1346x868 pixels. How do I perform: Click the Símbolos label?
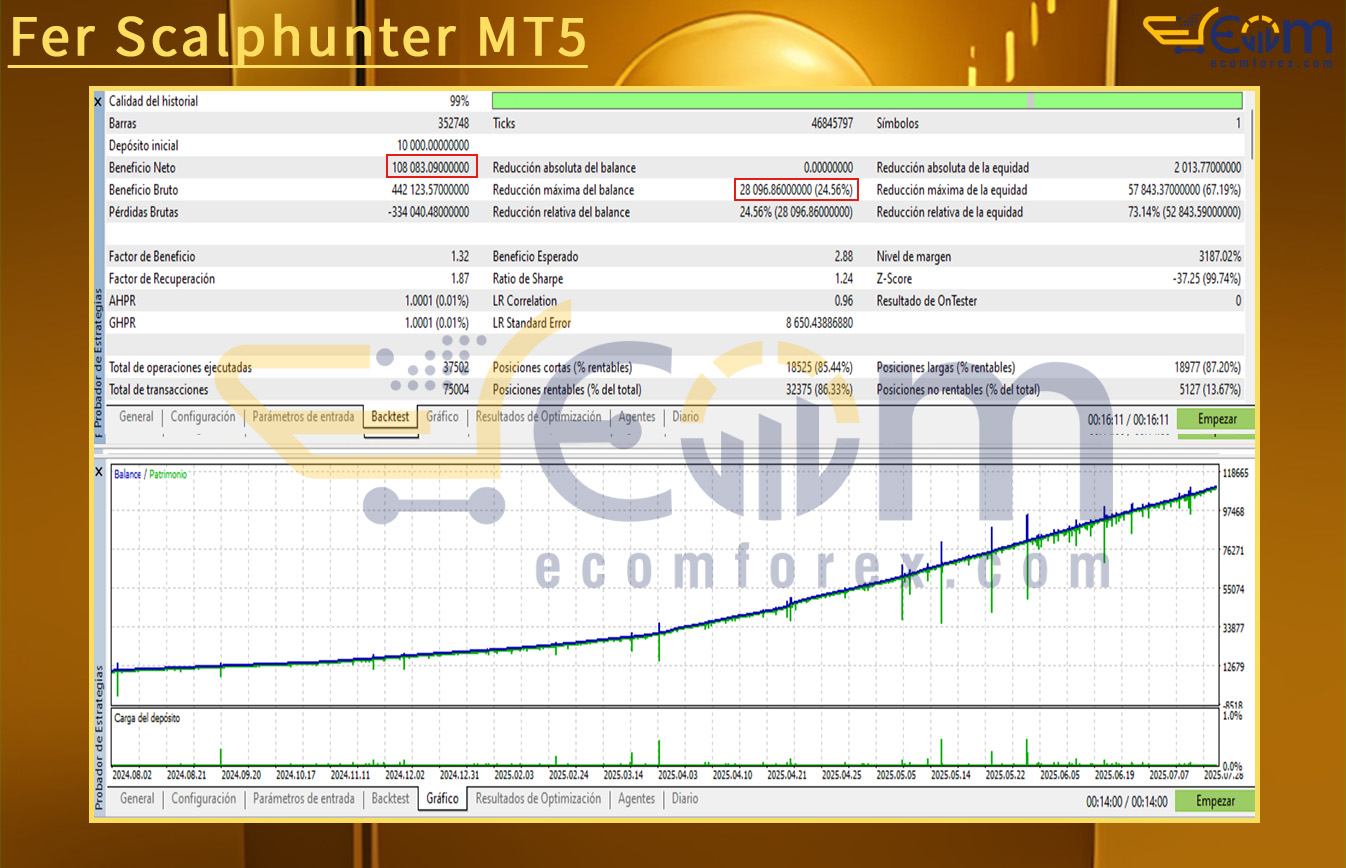pyautogui.click(x=898, y=124)
